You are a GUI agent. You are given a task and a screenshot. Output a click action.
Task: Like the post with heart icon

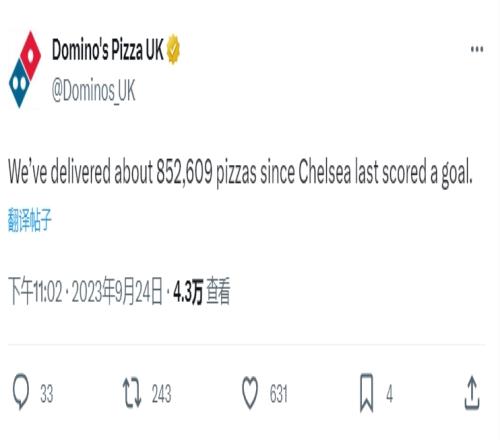[x=250, y=393]
